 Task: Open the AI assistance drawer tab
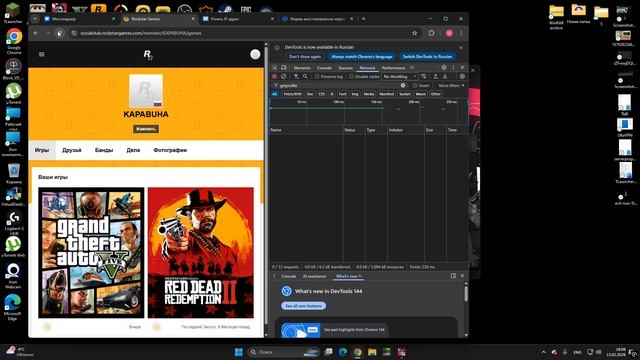314,276
